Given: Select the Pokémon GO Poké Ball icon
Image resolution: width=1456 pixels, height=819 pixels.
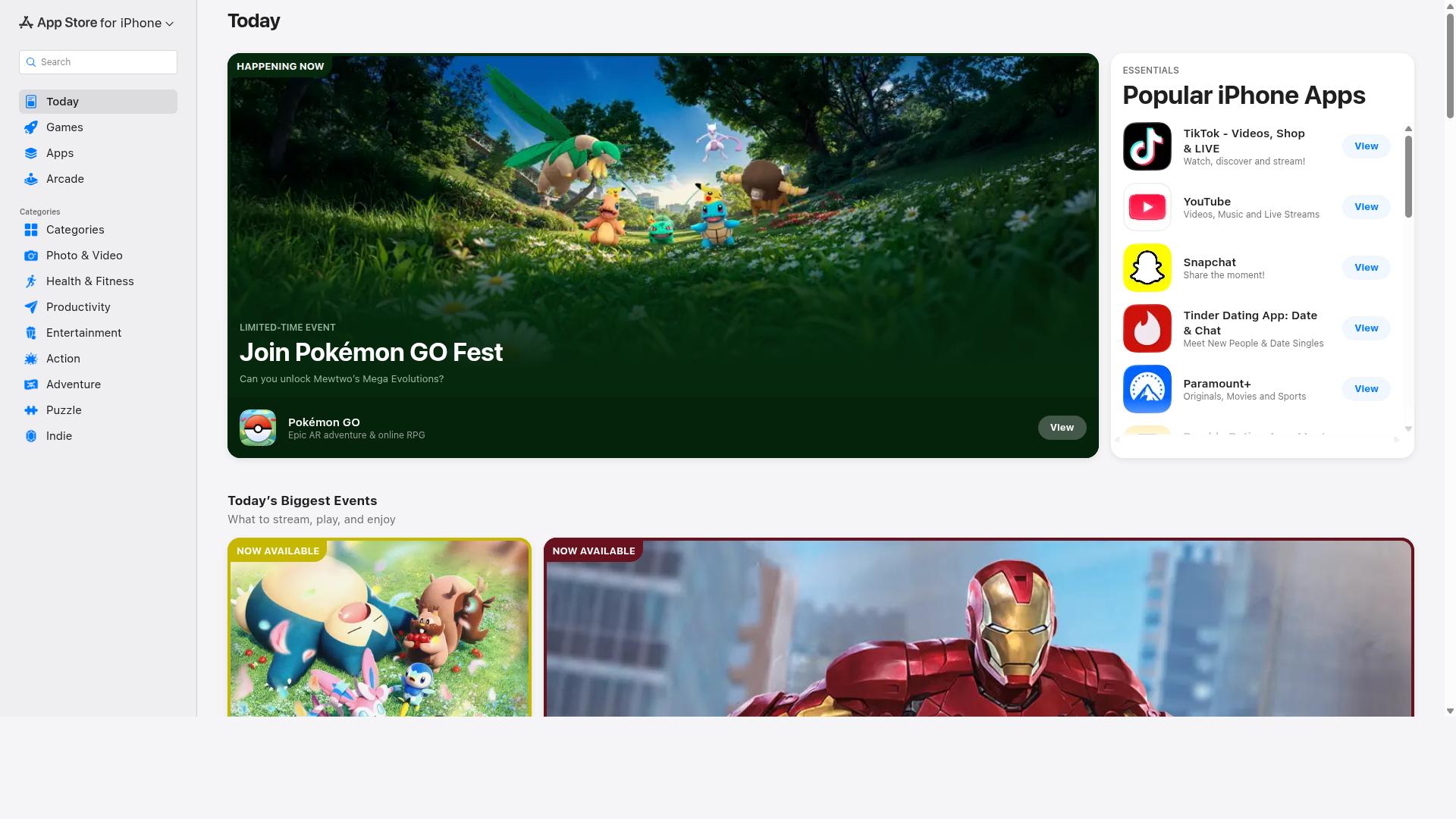Looking at the screenshot, I should coord(258,428).
